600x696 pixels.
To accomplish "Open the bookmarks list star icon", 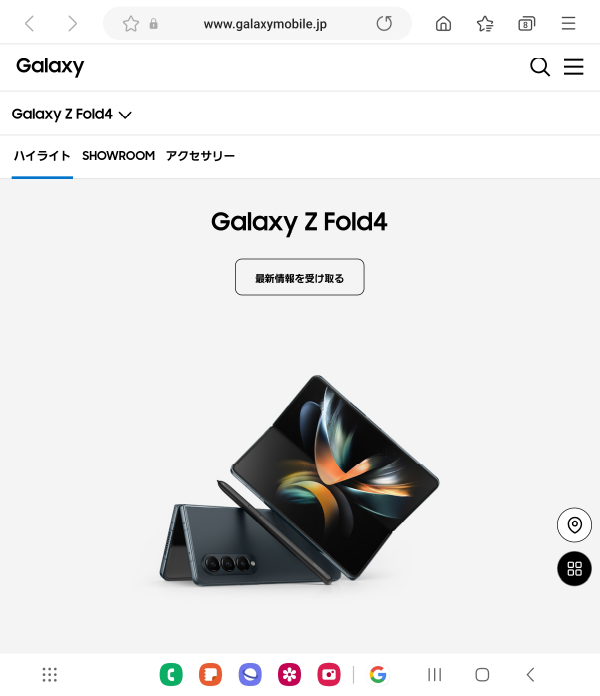I will point(485,24).
